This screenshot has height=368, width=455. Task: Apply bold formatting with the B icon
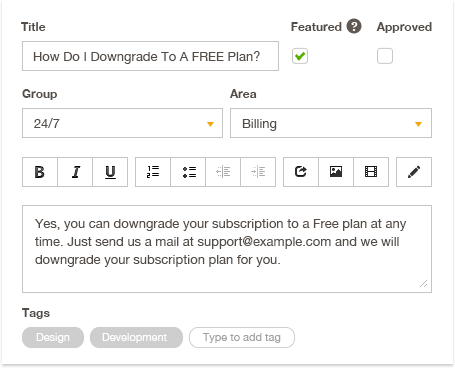(x=40, y=172)
